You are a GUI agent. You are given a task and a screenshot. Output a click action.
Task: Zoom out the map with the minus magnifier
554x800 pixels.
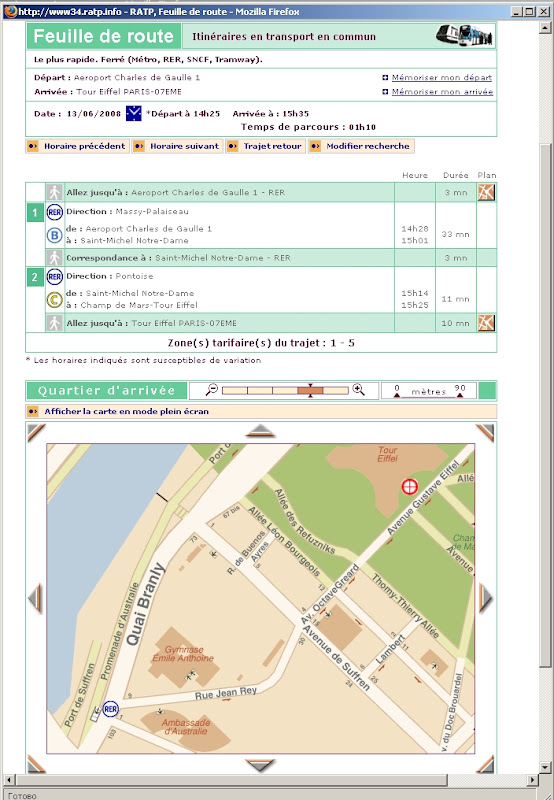click(x=212, y=390)
